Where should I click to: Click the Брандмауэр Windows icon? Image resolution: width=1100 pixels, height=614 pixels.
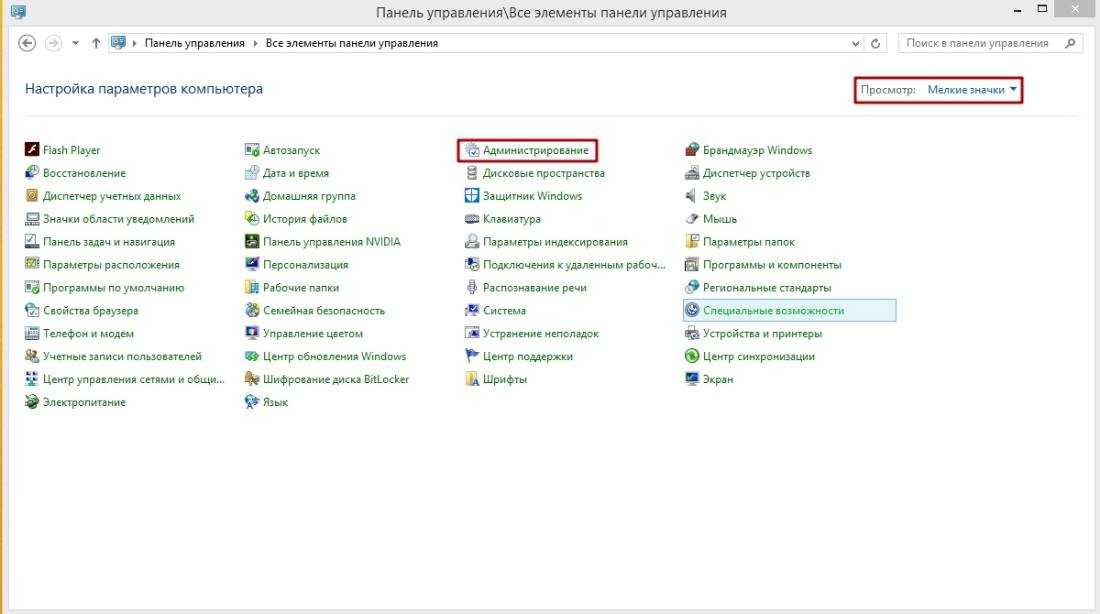pyautogui.click(x=692, y=150)
